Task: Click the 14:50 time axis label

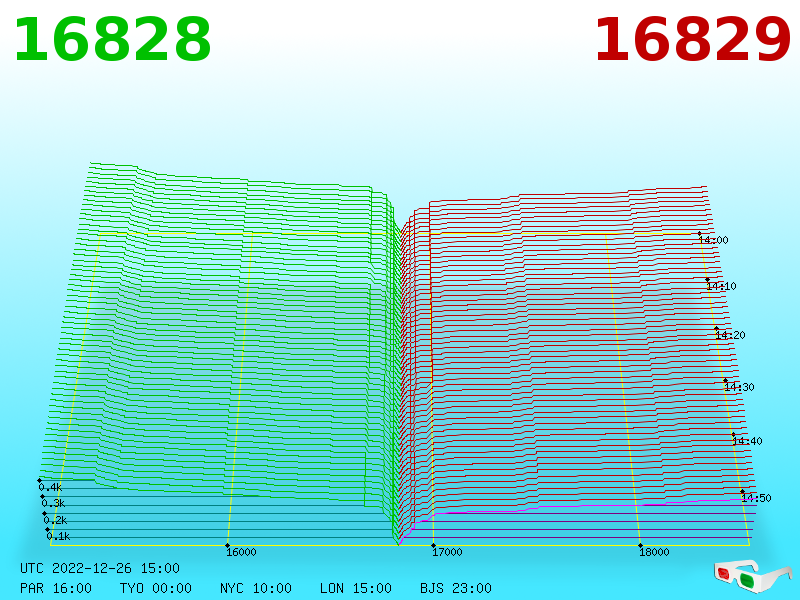Action: click(756, 498)
